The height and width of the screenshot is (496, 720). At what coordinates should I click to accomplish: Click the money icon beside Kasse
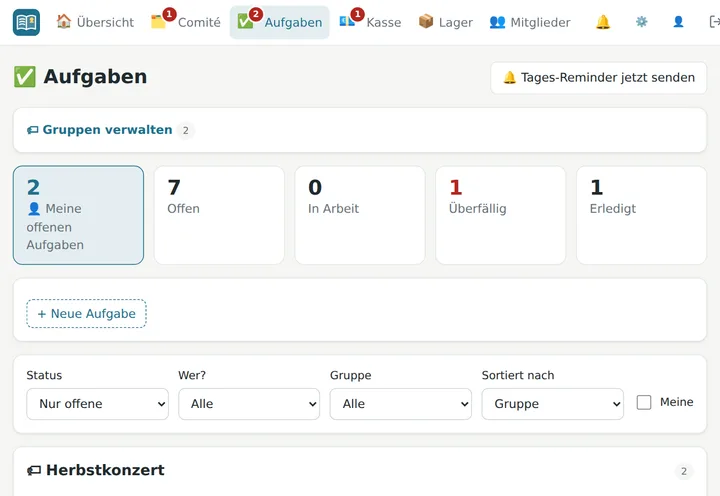pos(347,21)
